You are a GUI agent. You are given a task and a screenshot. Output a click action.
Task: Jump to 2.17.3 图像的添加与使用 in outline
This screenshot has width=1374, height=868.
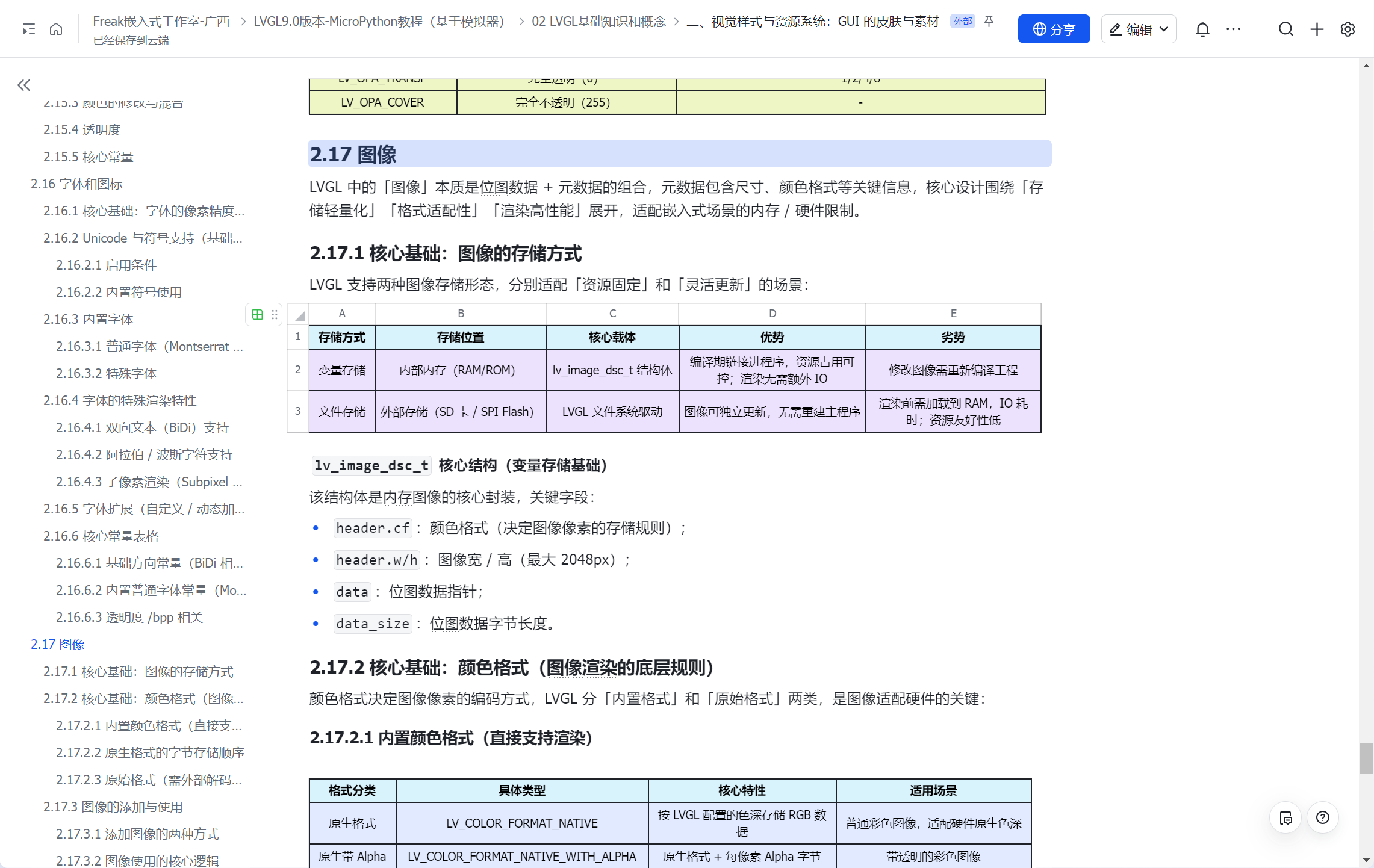click(113, 807)
